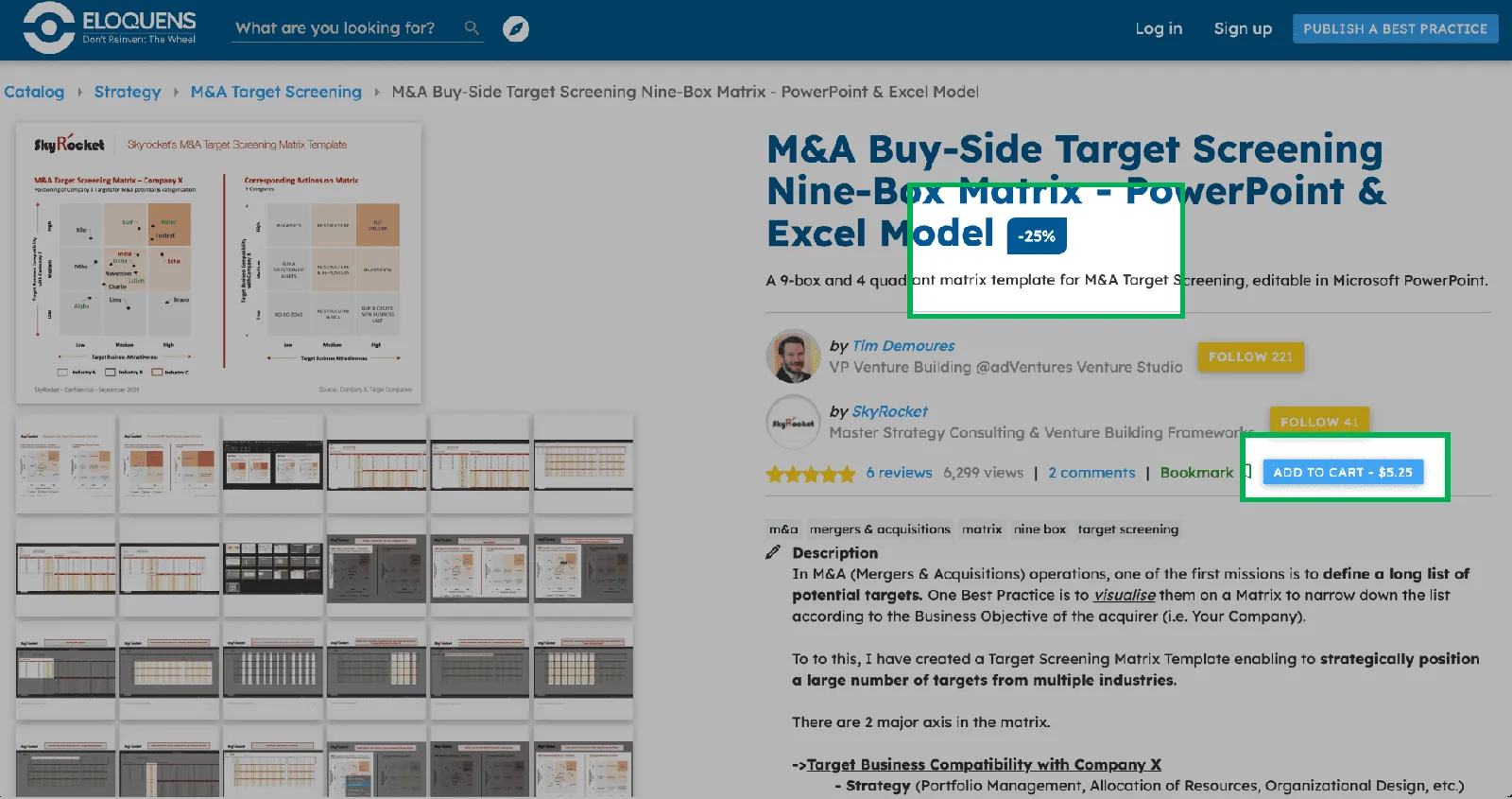This screenshot has height=799, width=1512.
Task: Click the Bookmark text link
Action: [1196, 473]
